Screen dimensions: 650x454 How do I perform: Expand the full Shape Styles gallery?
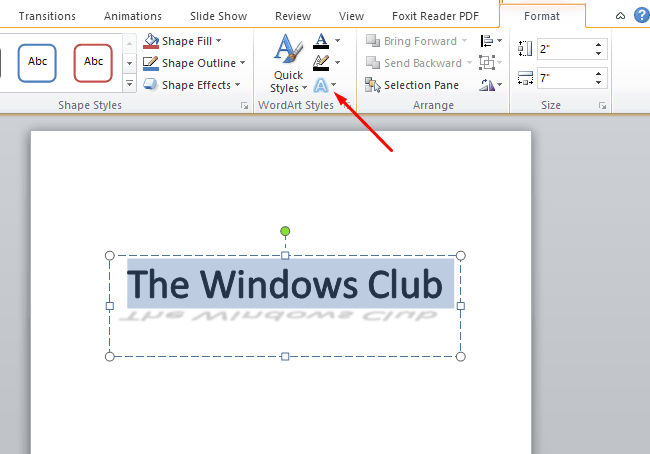129,84
